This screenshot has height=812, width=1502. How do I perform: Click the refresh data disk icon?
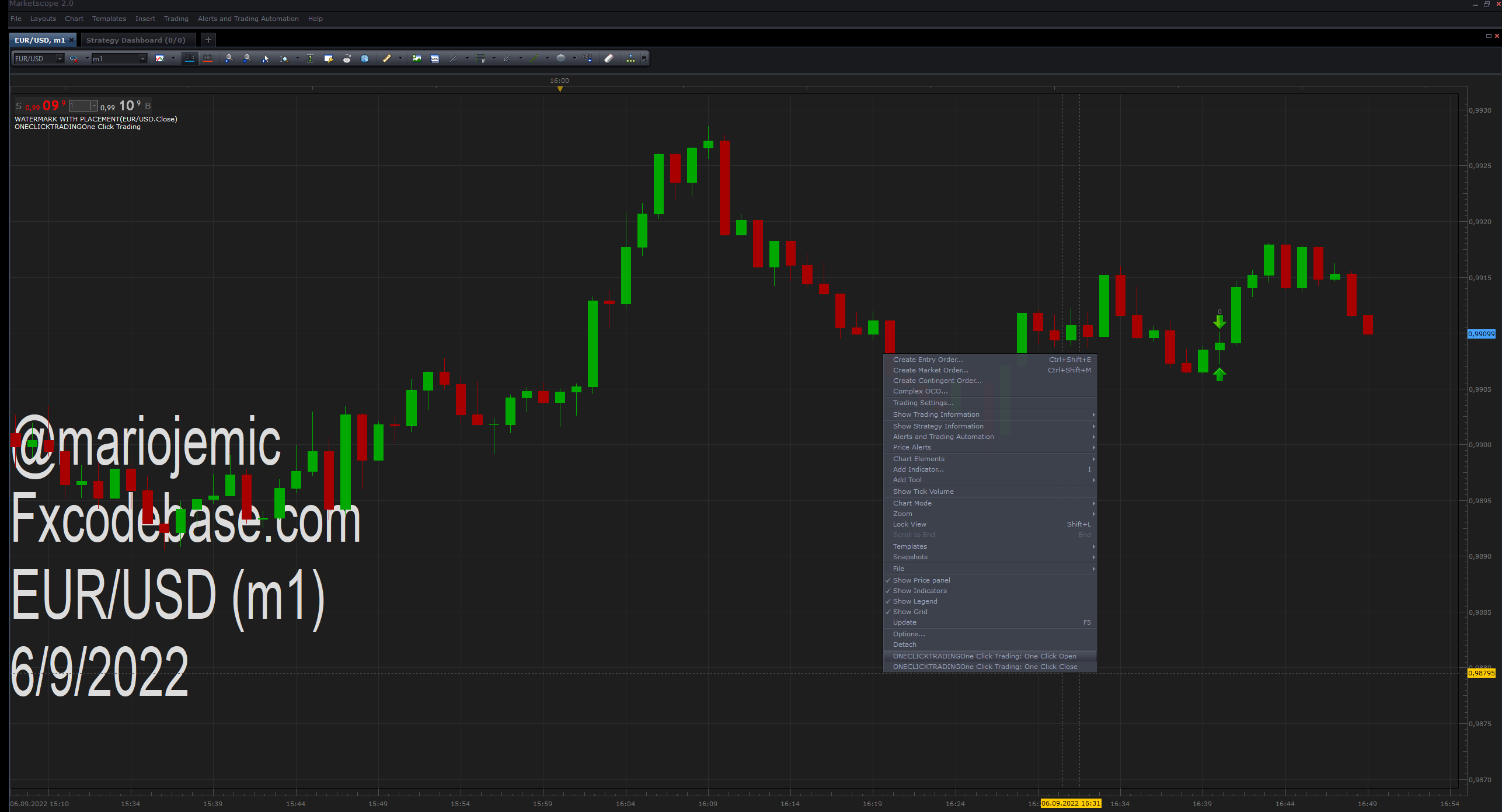[347, 58]
